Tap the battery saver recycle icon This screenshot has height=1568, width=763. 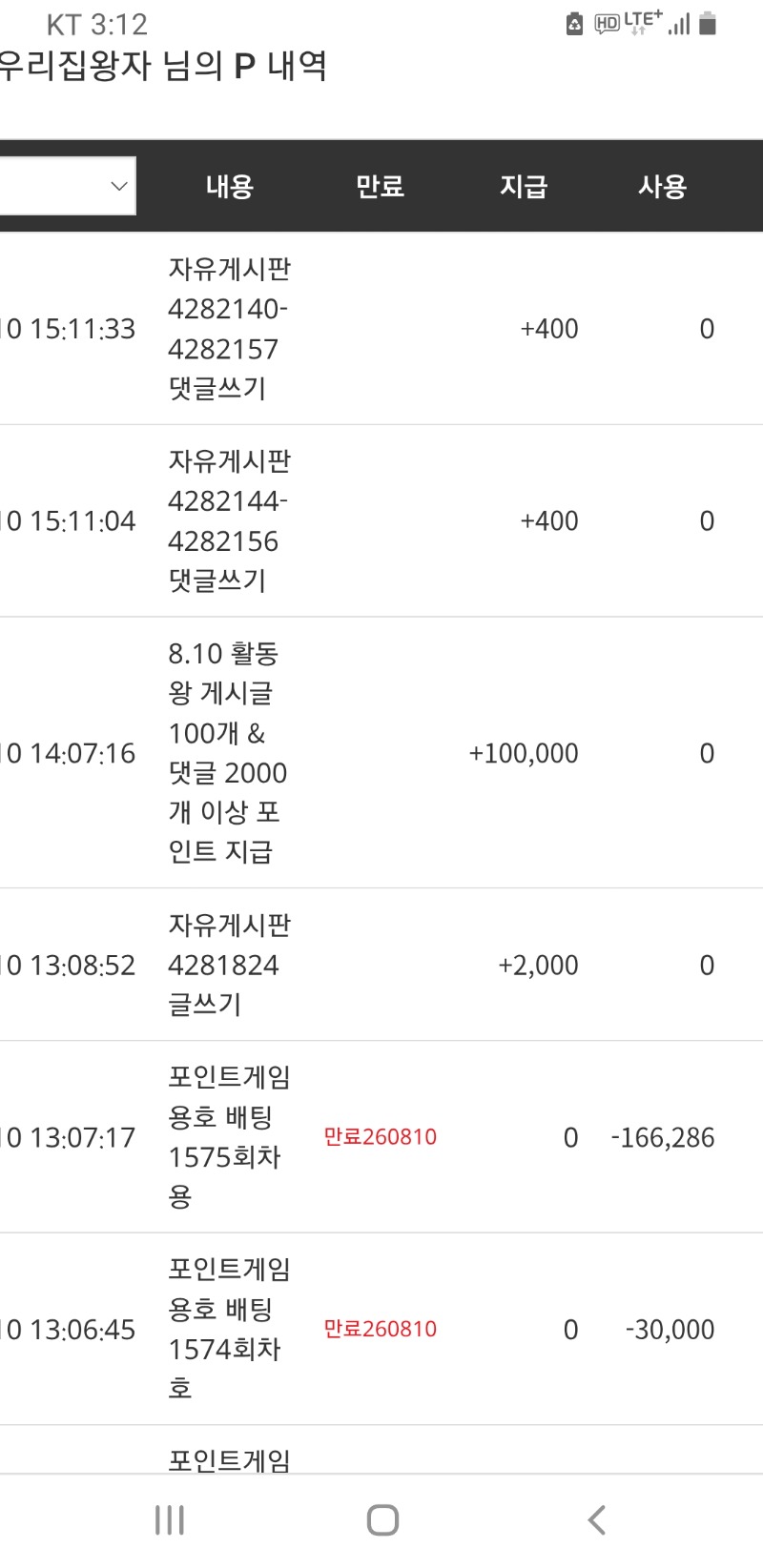(x=574, y=23)
